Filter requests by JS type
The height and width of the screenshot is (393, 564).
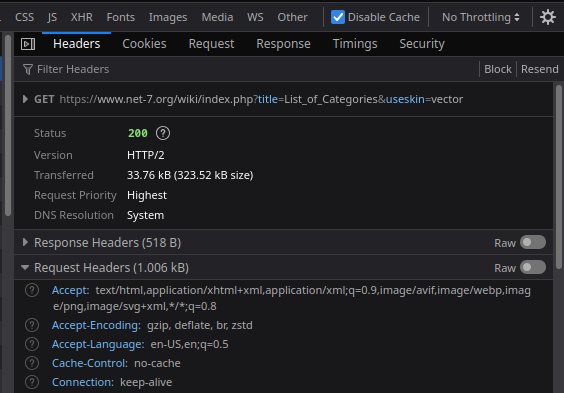click(x=52, y=17)
